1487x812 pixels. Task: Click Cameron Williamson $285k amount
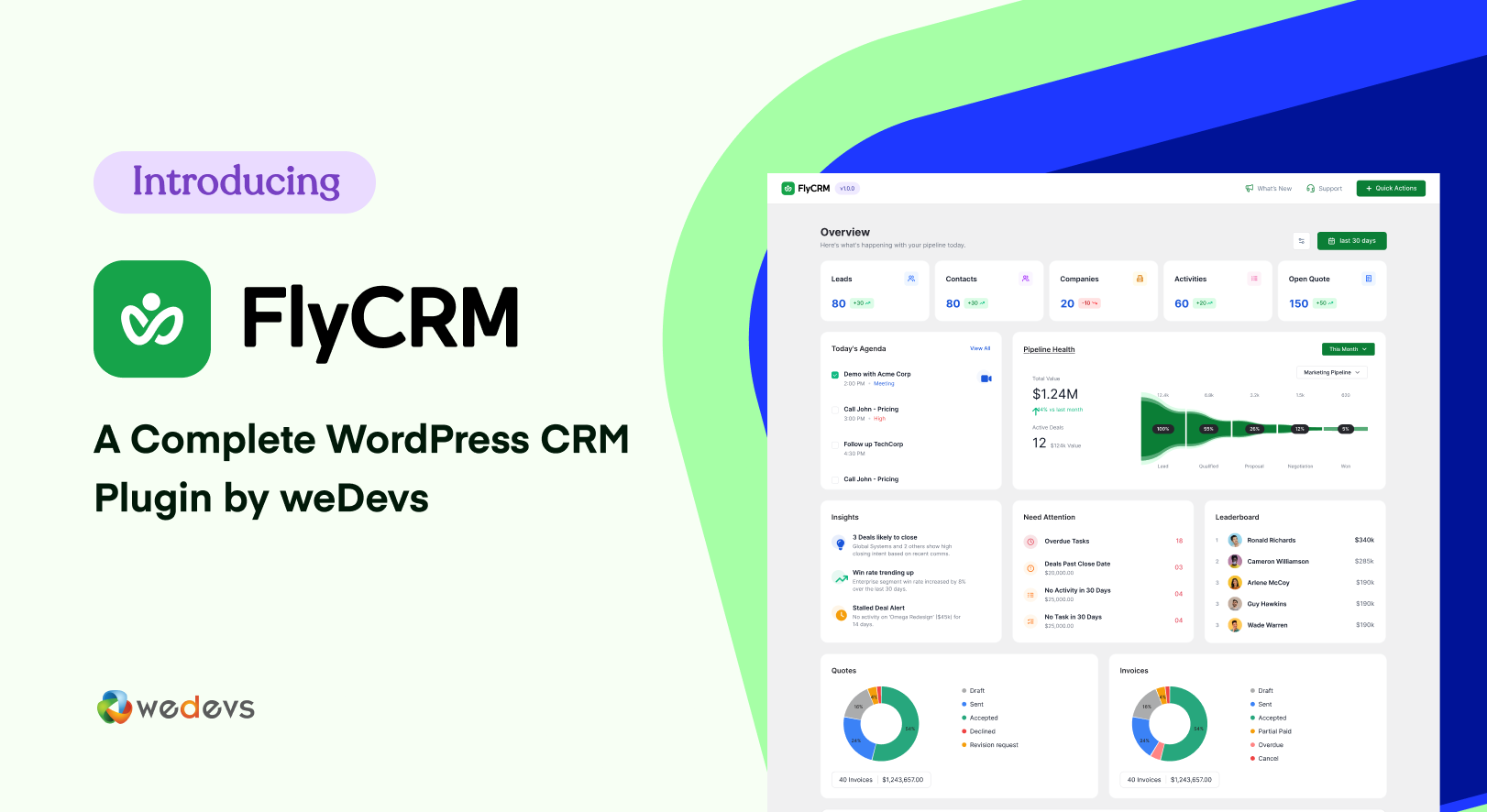point(1364,562)
